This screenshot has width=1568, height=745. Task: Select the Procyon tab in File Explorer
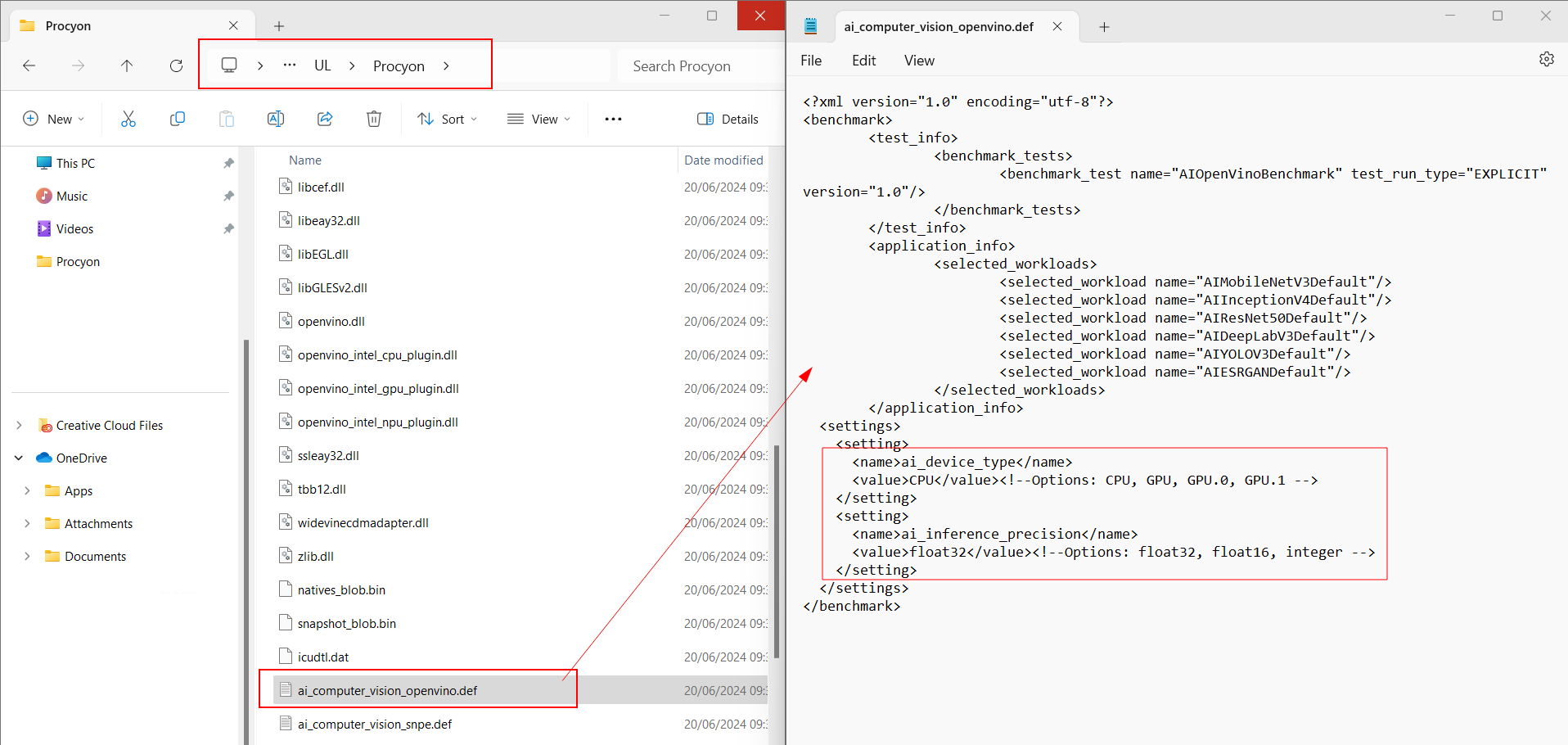coord(131,25)
